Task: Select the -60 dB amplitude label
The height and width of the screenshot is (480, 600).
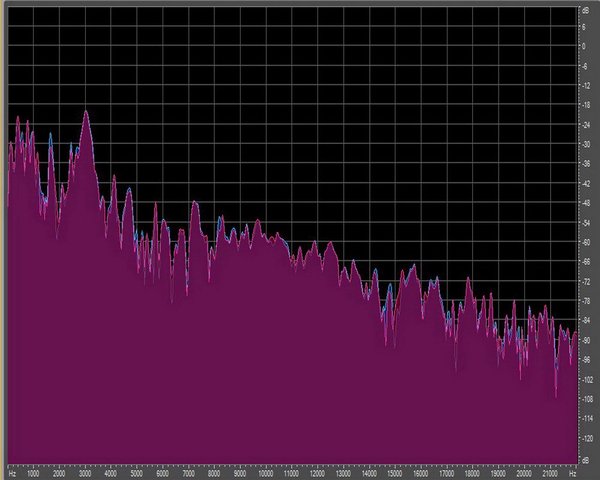Action: point(585,242)
